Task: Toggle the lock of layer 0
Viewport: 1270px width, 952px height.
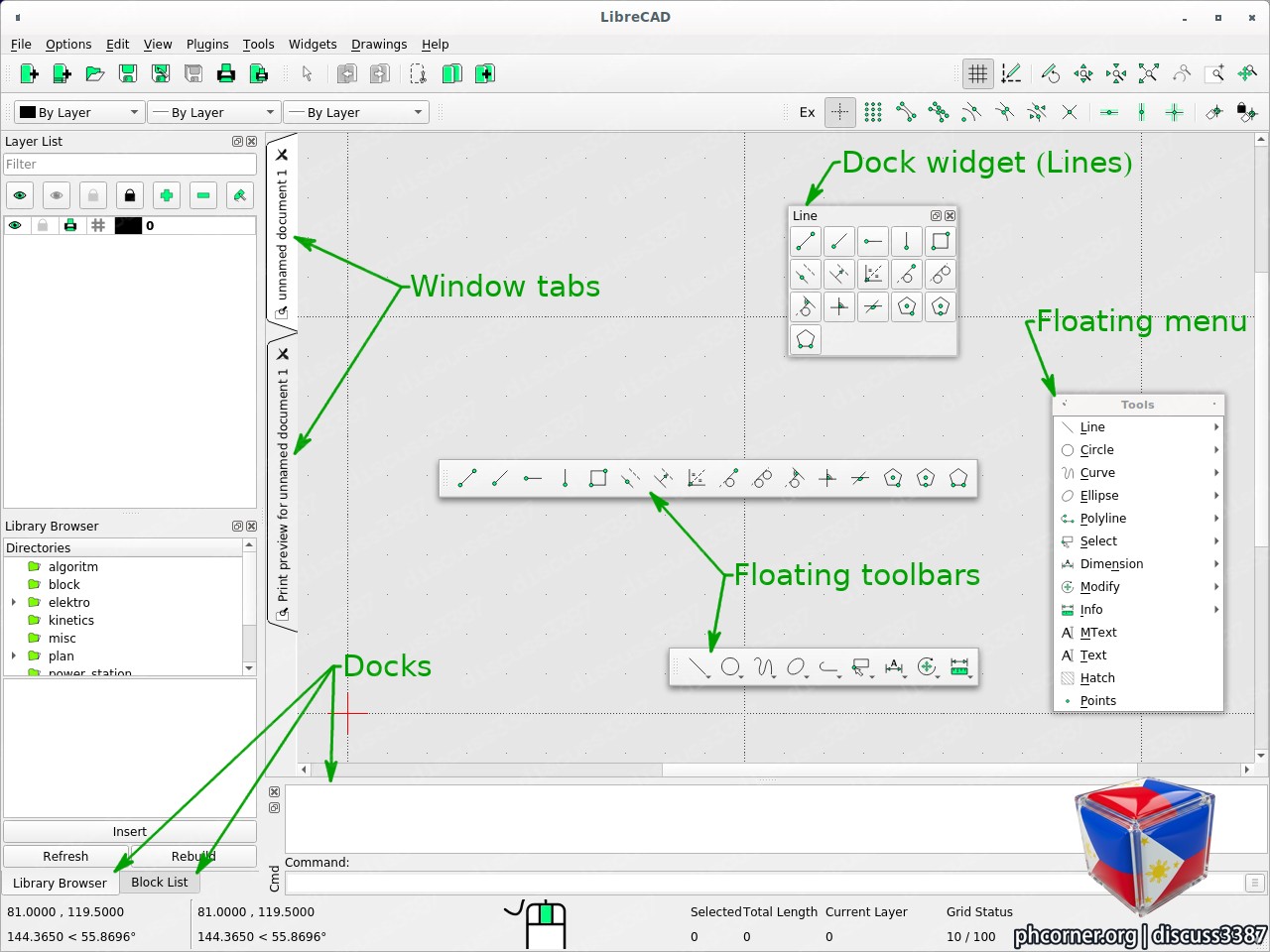Action: click(x=43, y=225)
